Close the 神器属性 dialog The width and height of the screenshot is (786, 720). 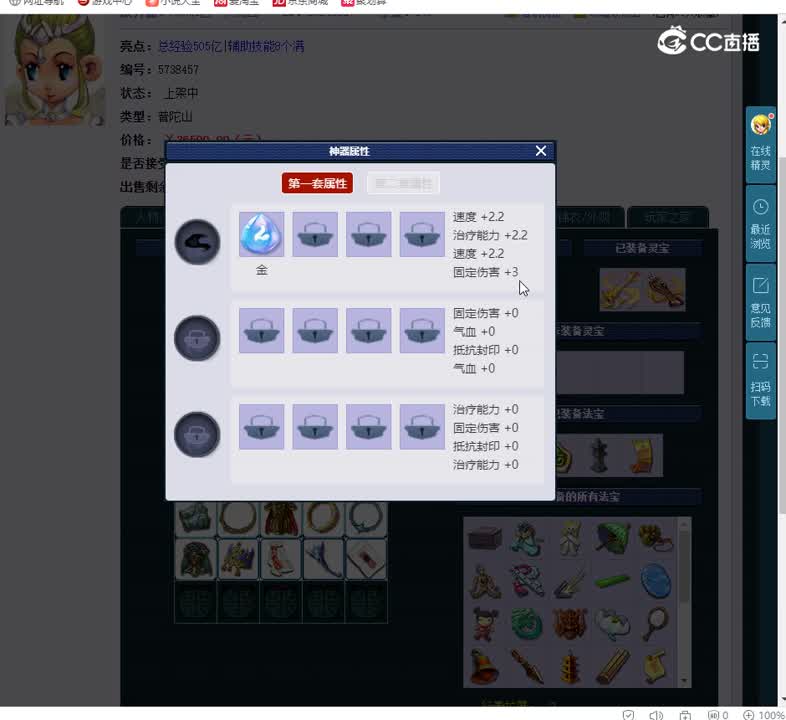(x=540, y=151)
